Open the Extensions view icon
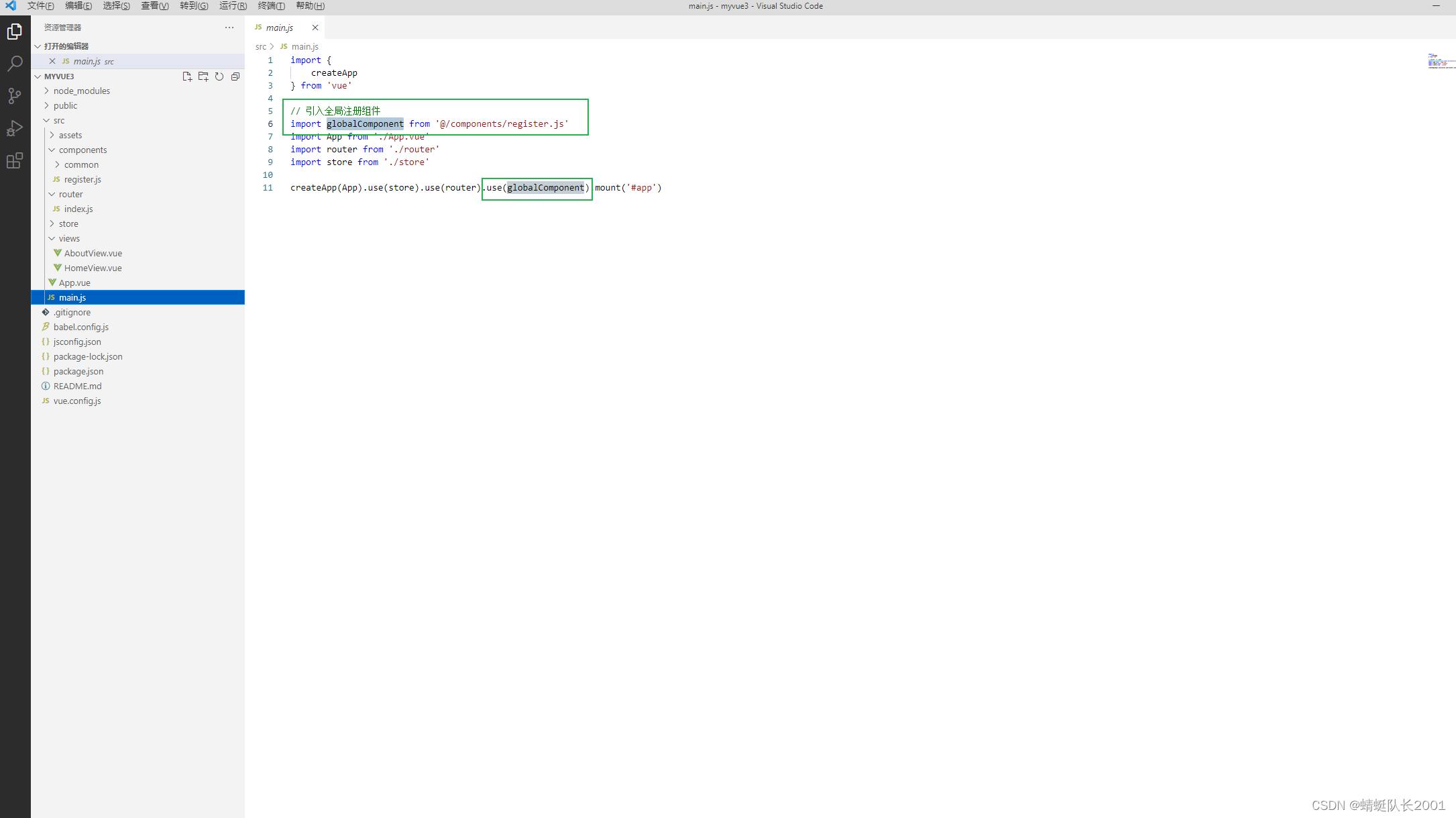 pos(15,160)
